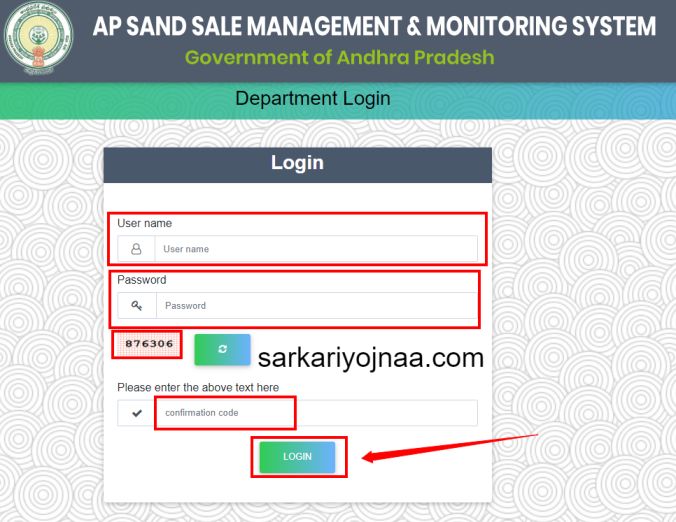Click the 'AP SAND SALE MANAGEMENT & MONITORING SYSTEM' title
The width and height of the screenshot is (676, 522).
pyautogui.click(x=374, y=26)
